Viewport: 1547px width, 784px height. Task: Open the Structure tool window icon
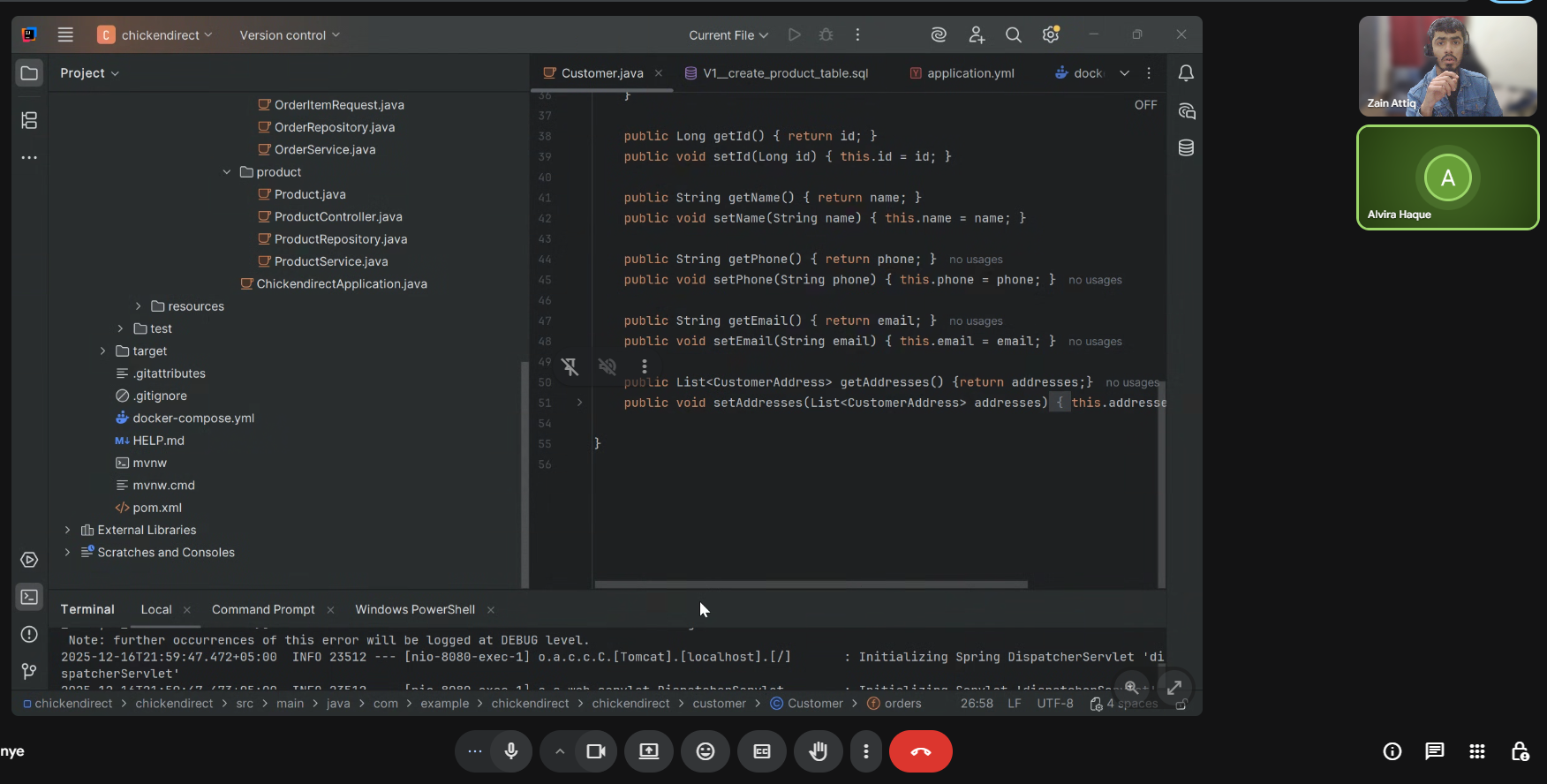[x=29, y=120]
